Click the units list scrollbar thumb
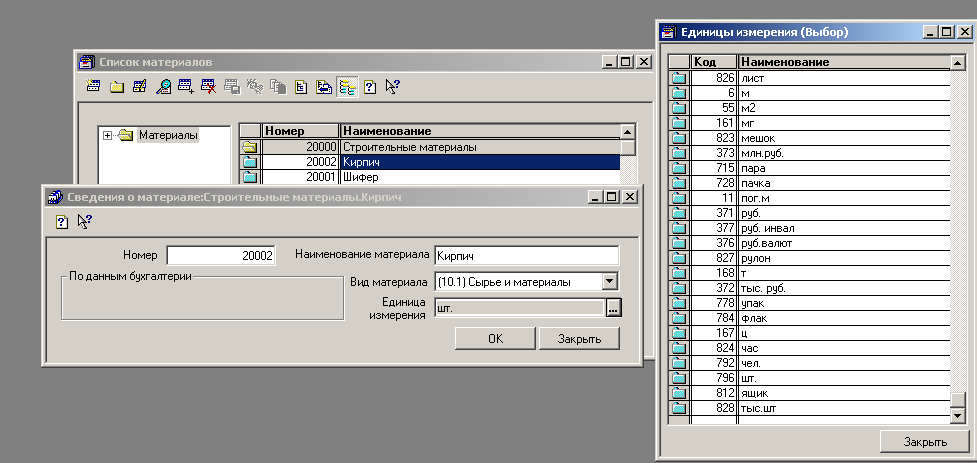This screenshot has height=463, width=977. pos(958,399)
